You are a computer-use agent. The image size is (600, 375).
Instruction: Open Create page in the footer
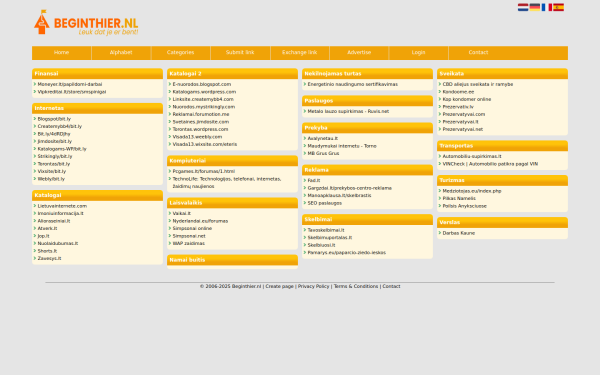coord(279,286)
